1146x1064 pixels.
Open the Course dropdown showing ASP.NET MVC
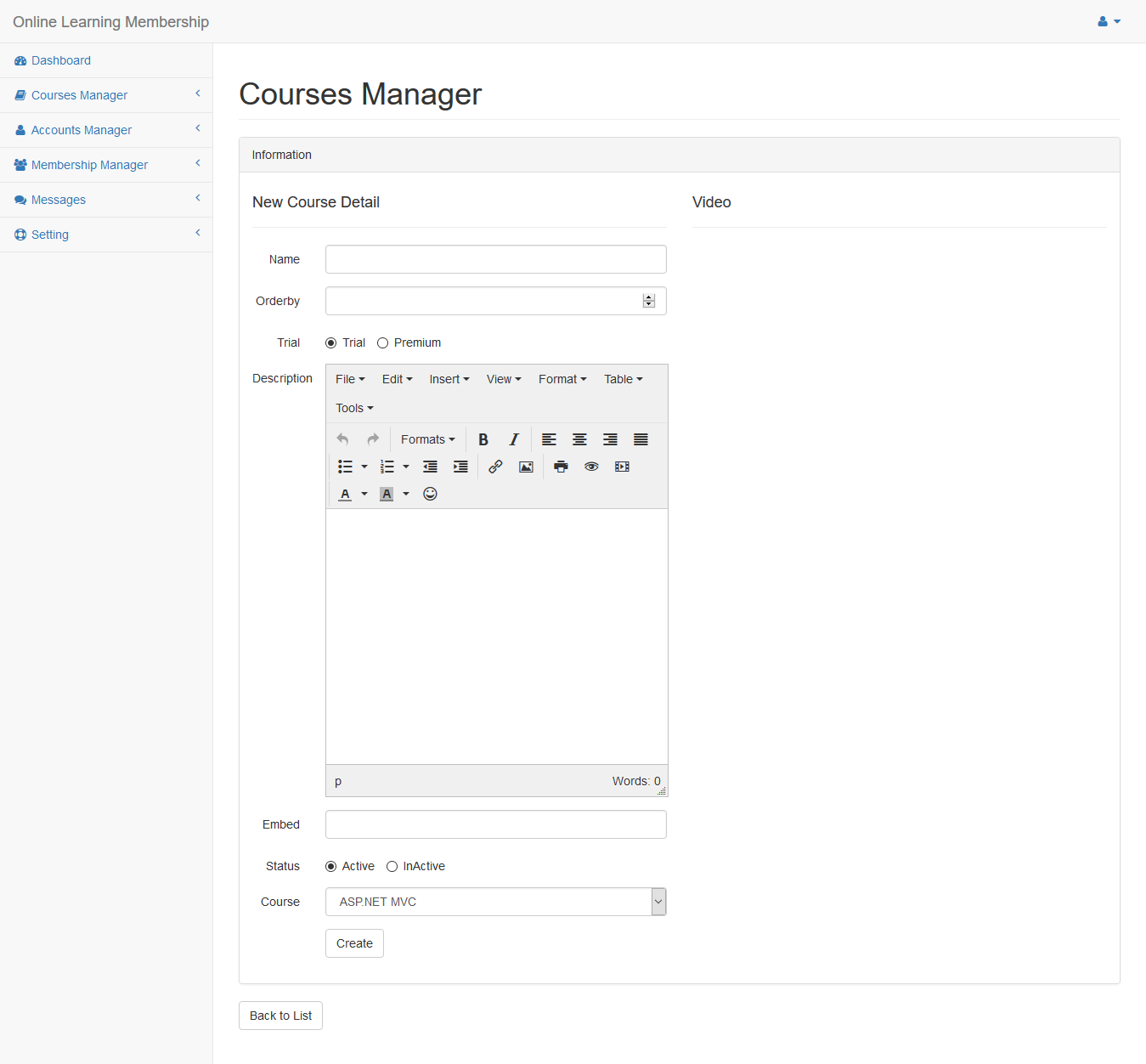495,902
